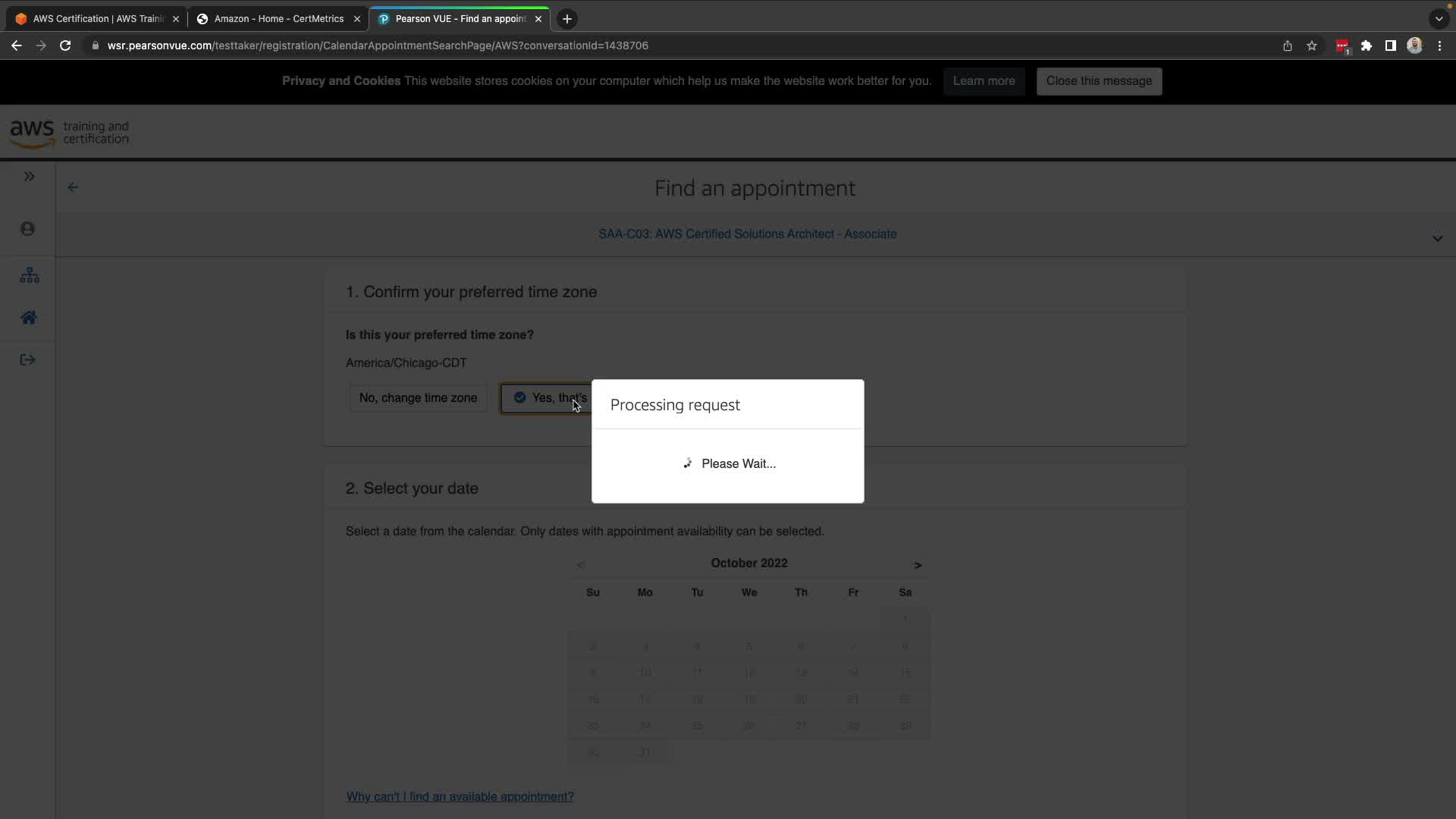This screenshot has height=819, width=1456.
Task: Click the sidebar sign out icon
Action: [x=28, y=360]
